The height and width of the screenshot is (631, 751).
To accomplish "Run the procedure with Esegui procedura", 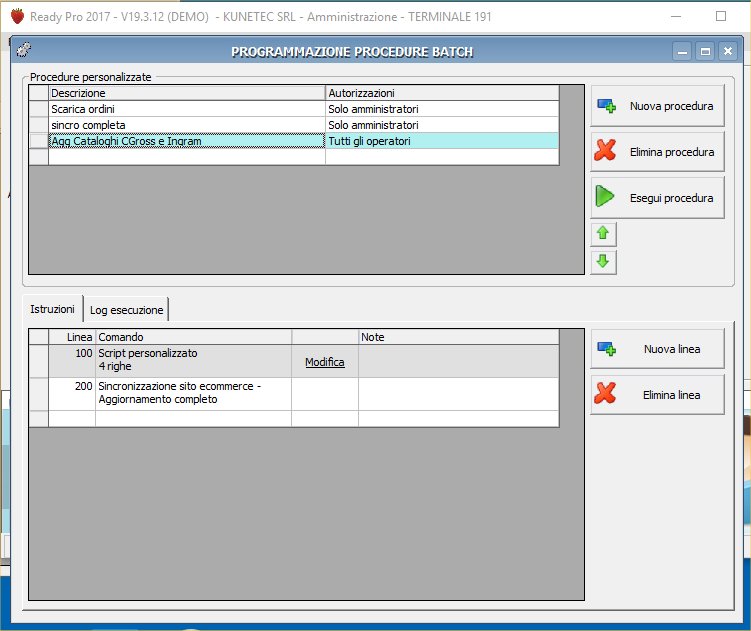I will tap(657, 198).
